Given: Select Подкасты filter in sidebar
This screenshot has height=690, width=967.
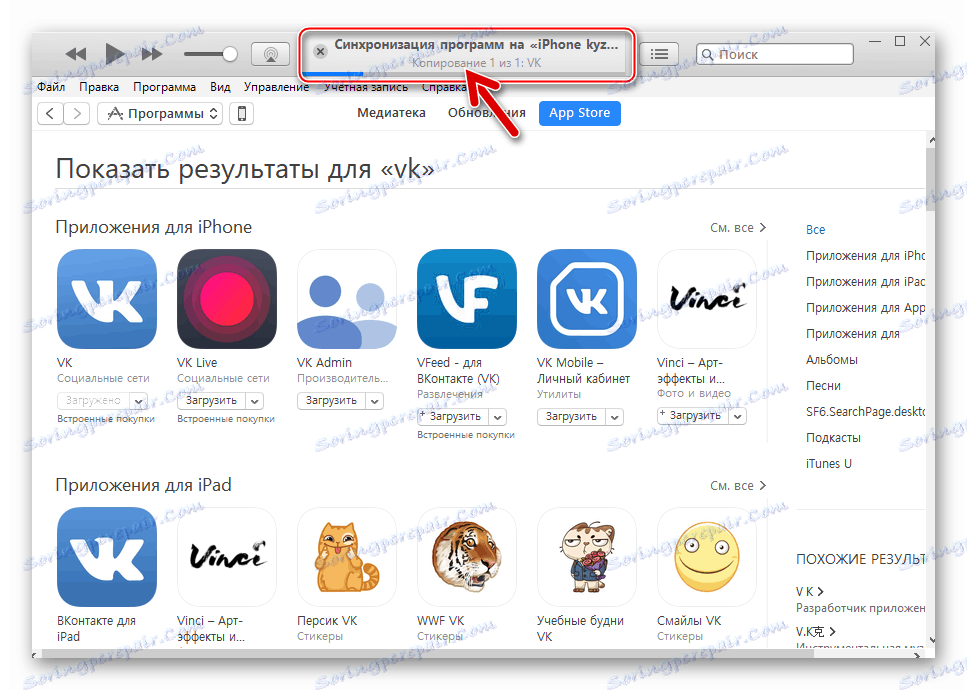Looking at the screenshot, I should [x=833, y=437].
